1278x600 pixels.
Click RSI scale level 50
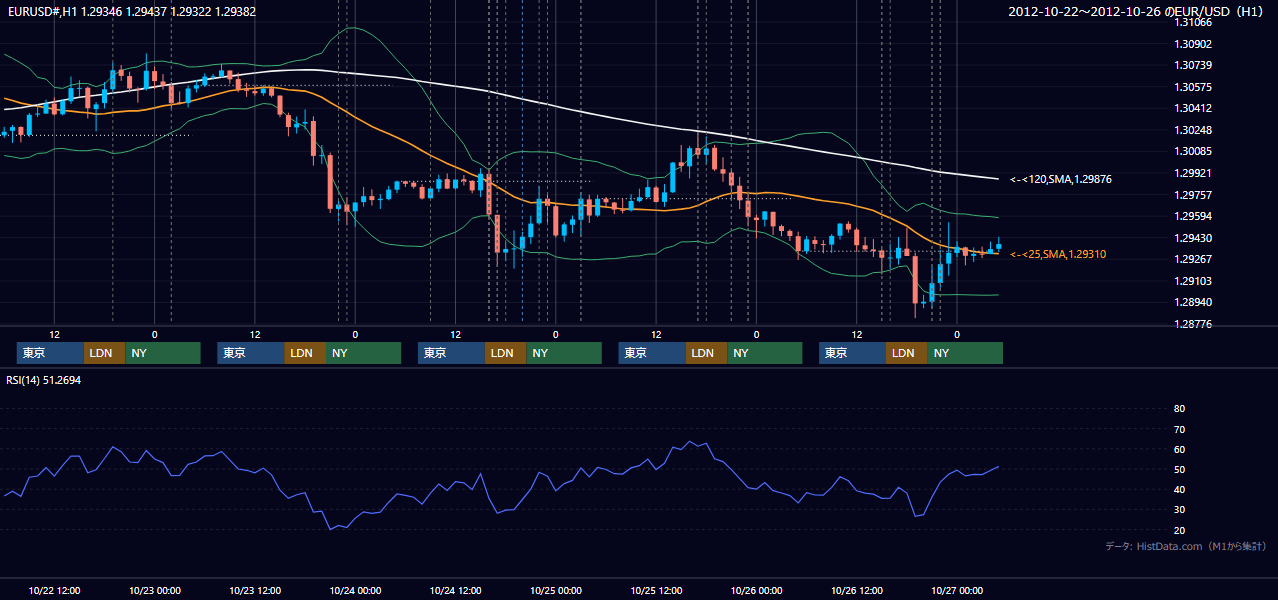click(1179, 469)
